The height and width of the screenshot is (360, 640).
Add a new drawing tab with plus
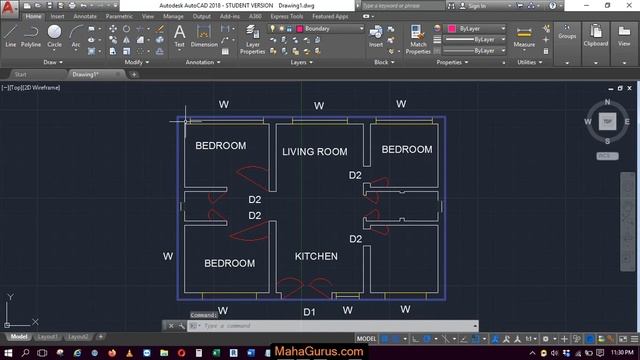pos(134,74)
